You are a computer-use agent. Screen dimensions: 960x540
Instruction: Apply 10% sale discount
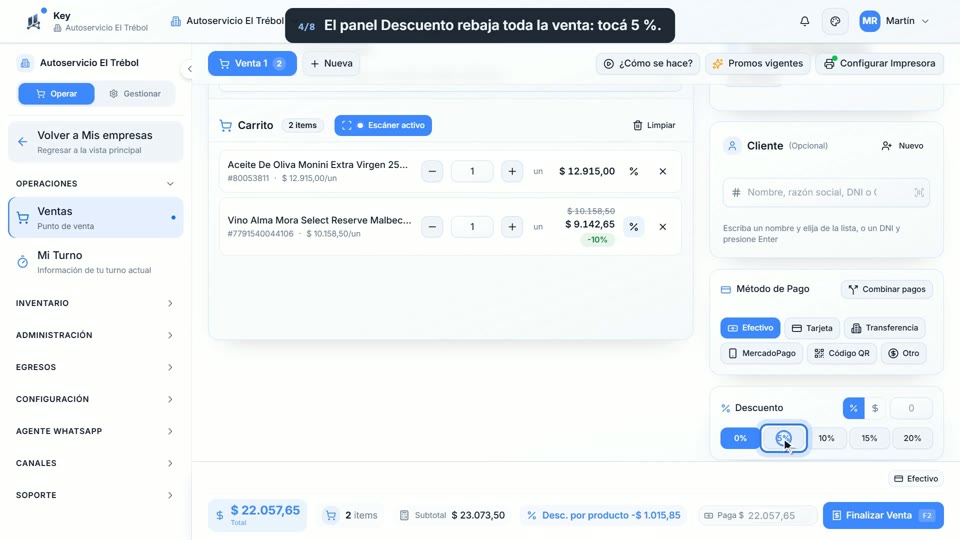[827, 438]
